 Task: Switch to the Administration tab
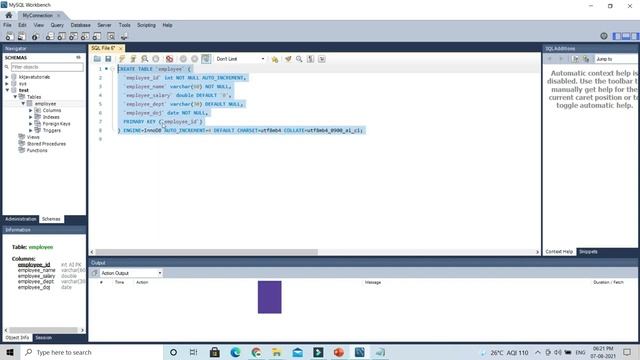click(x=20, y=219)
